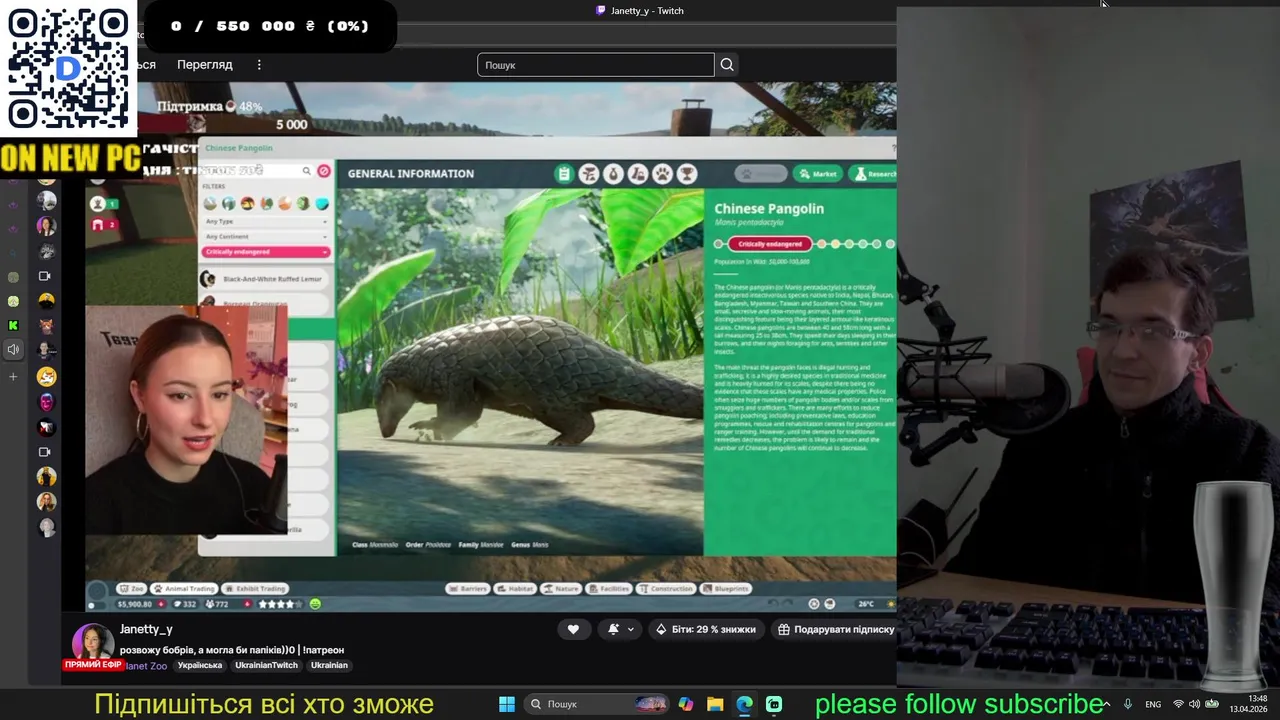Viewport: 1280px width, 720px height.
Task: Open the three-dot more menu on Twitch
Action: click(259, 65)
